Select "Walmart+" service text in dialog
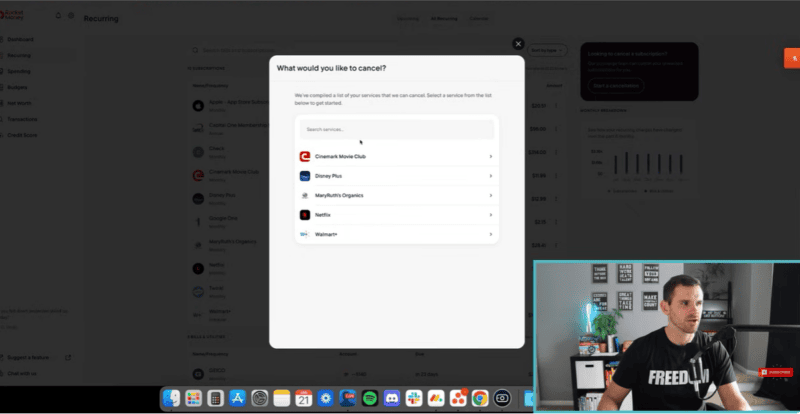The height and width of the screenshot is (414, 800). point(326,234)
